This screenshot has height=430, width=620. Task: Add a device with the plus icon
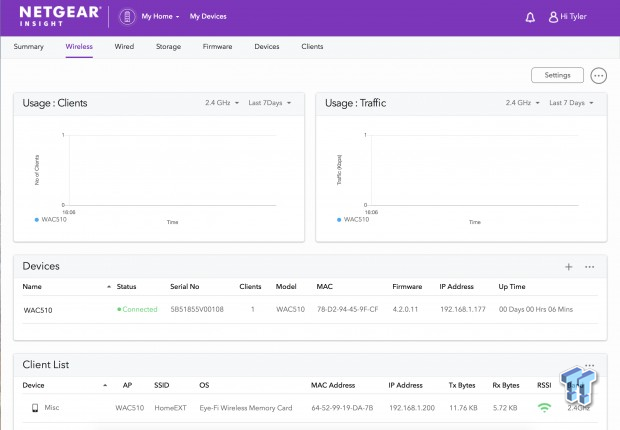point(569,267)
